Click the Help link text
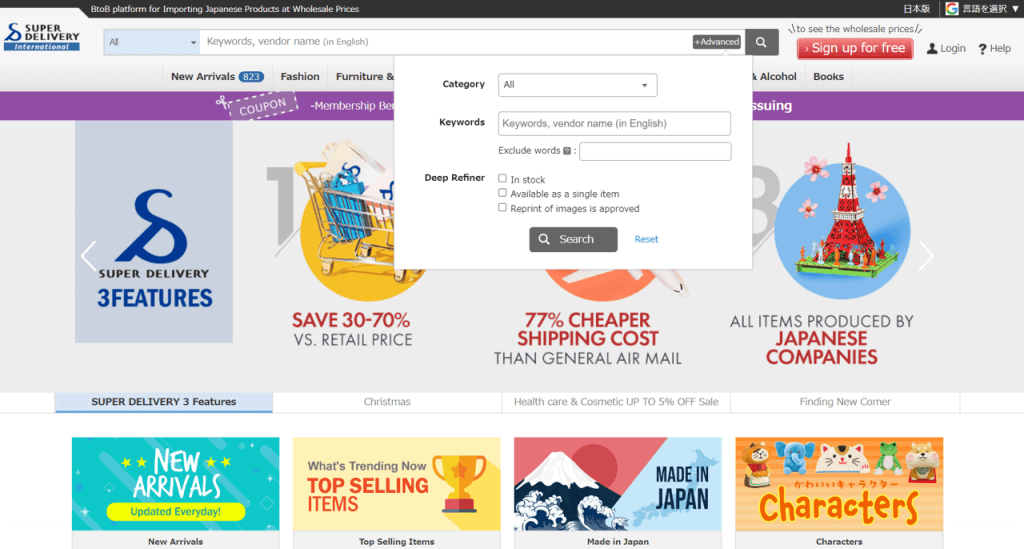 [1000, 48]
